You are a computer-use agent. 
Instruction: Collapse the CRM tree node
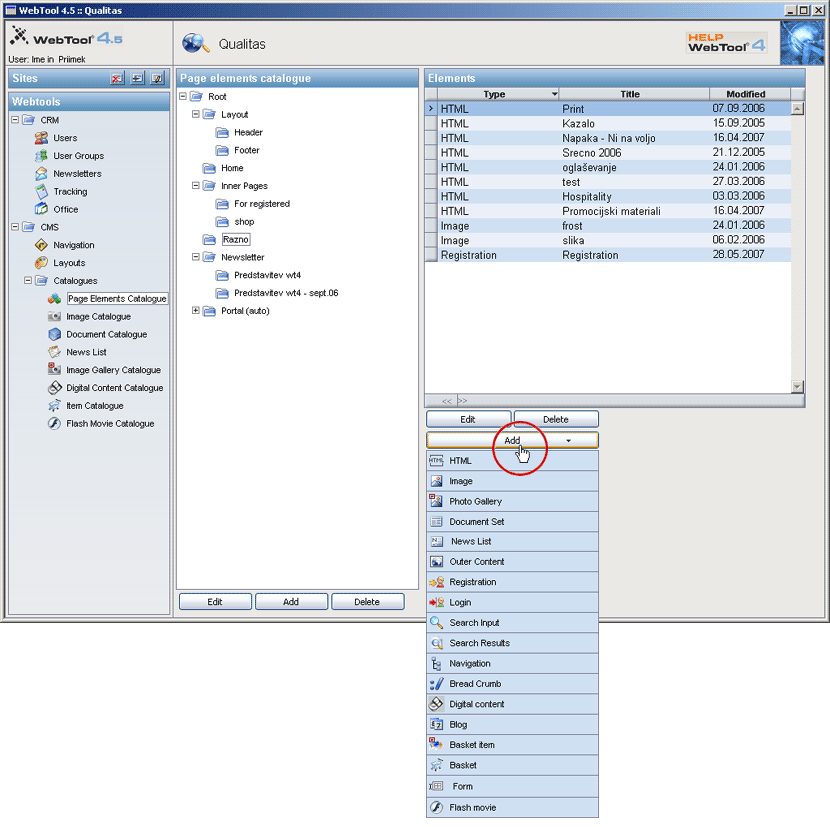point(15,120)
